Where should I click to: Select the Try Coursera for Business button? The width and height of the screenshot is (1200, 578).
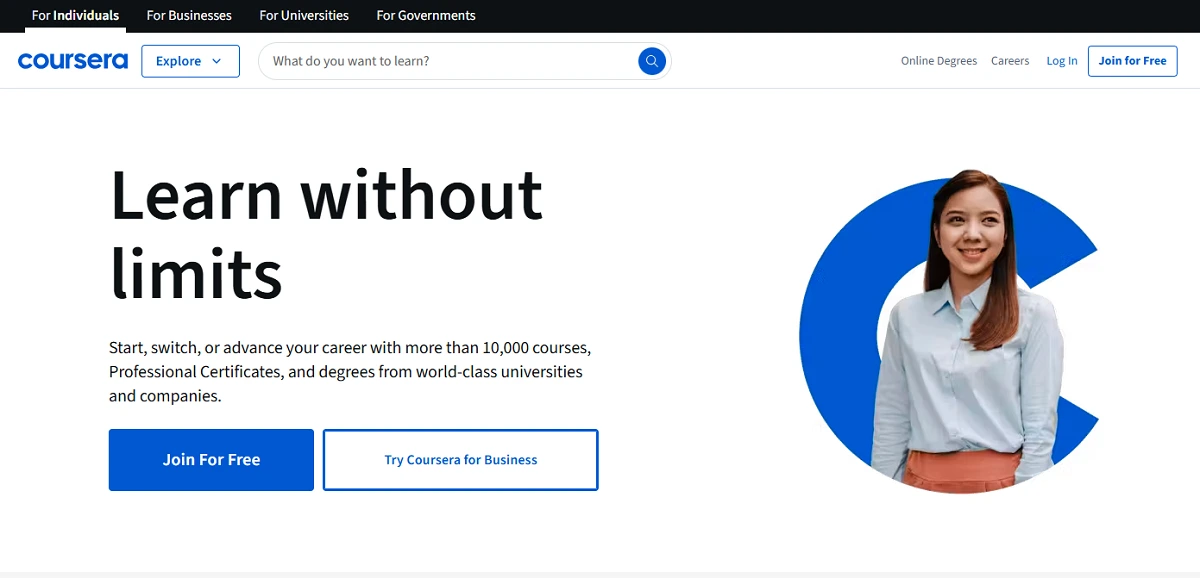461,460
